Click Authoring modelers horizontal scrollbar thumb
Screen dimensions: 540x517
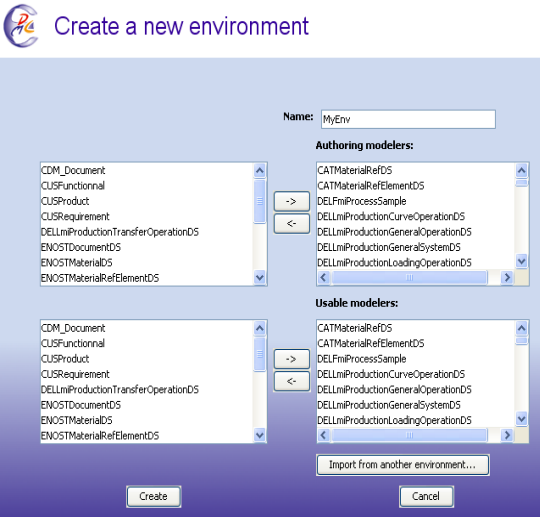click(x=409, y=277)
